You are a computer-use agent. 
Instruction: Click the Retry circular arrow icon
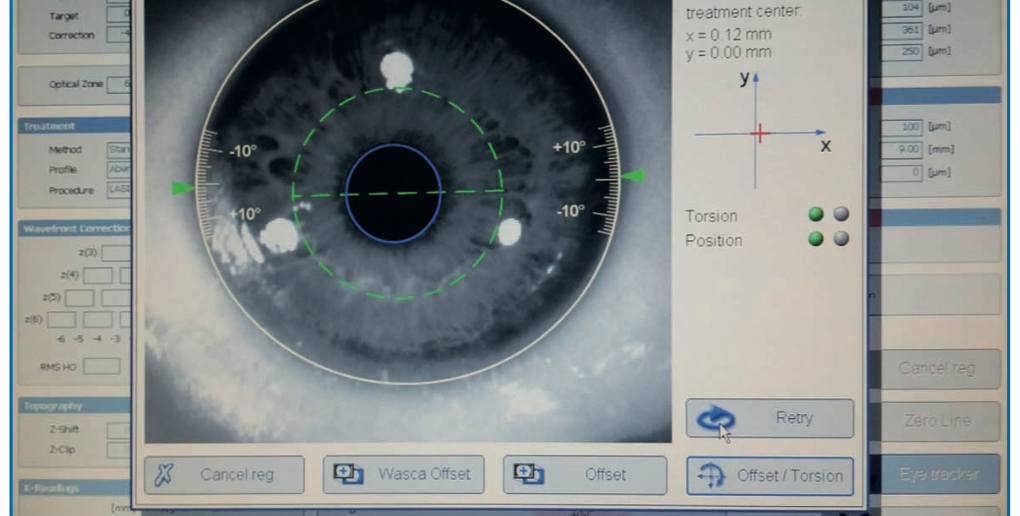(716, 418)
